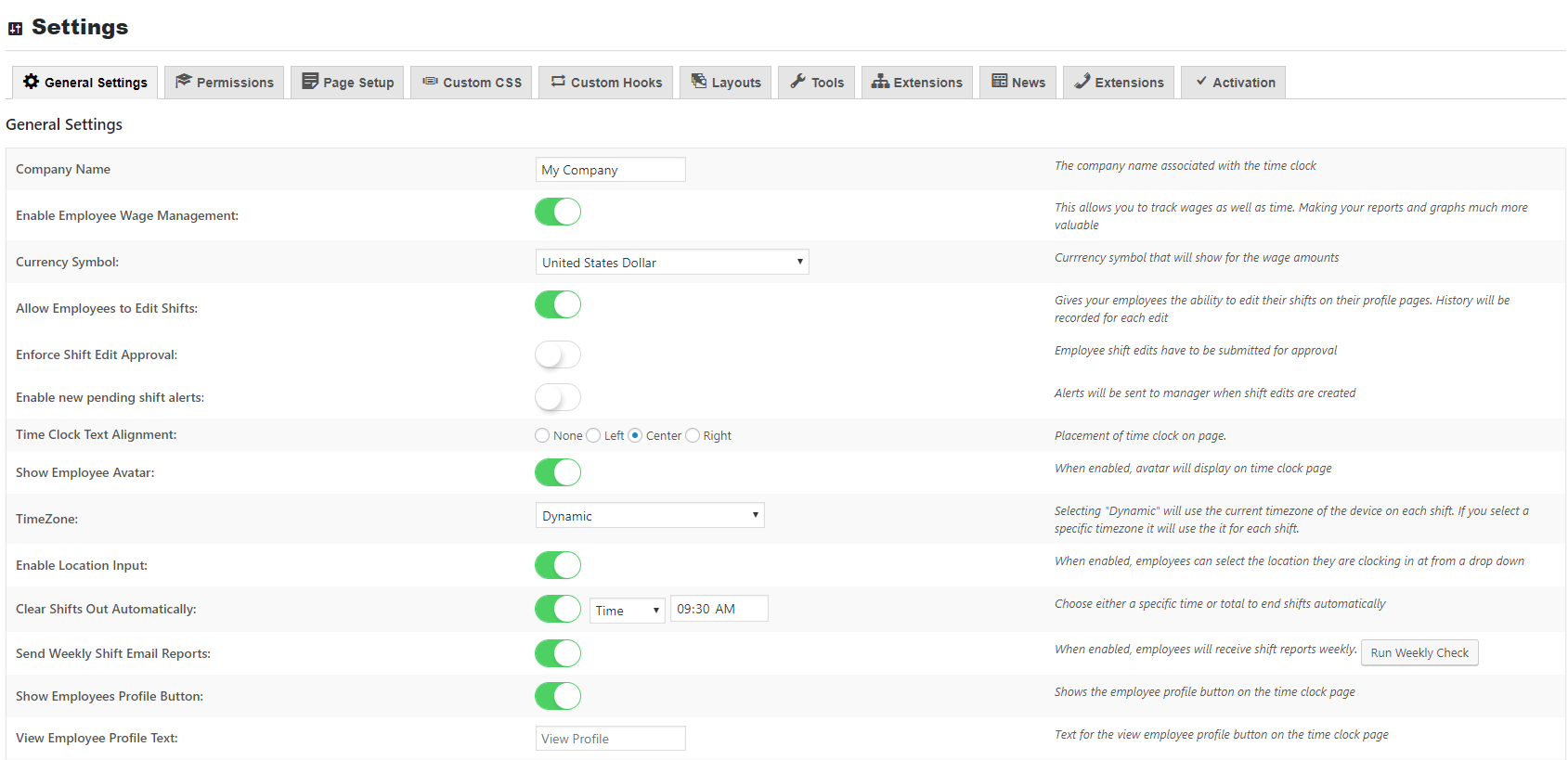This screenshot has height=760, width=1568.
Task: Click the Custom CSS tab icon
Action: [x=430, y=82]
